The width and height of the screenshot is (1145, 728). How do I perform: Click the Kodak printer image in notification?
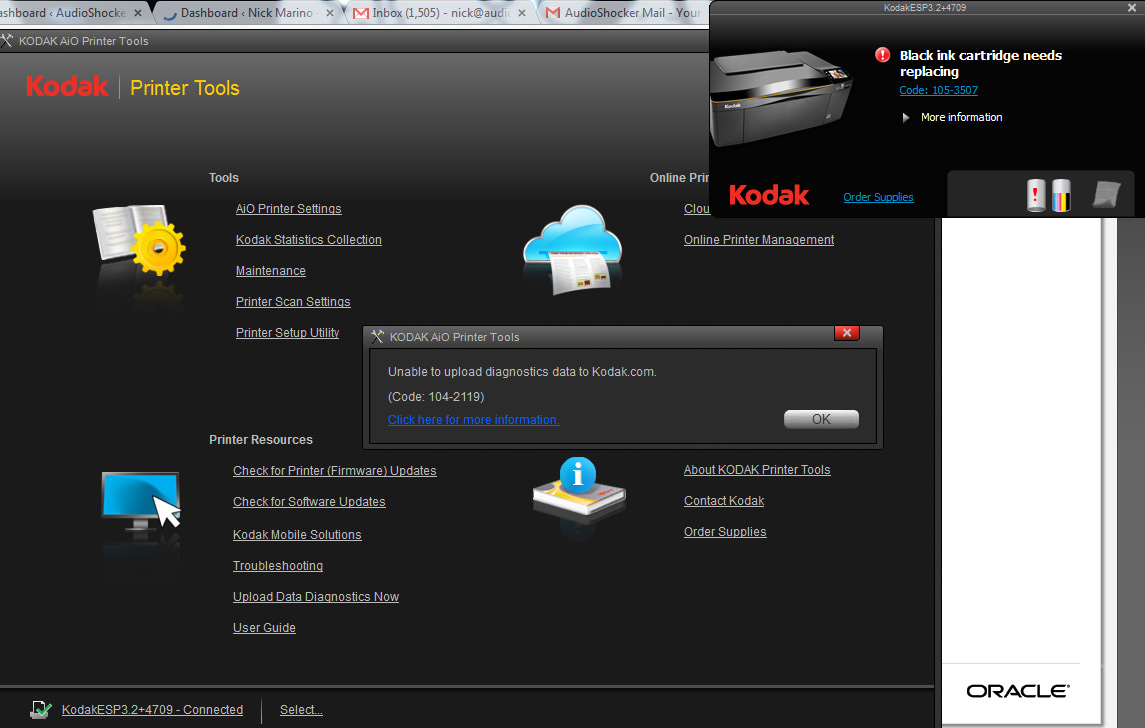click(781, 97)
